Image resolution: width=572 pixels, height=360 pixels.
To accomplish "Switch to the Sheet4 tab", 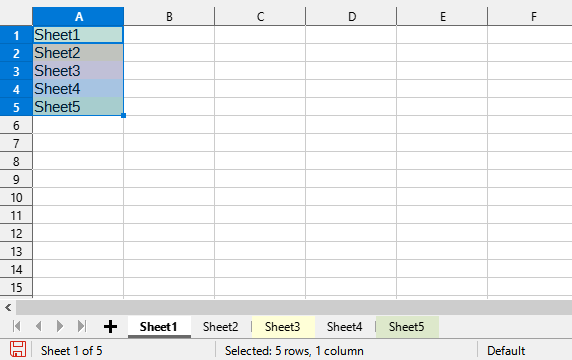I will (344, 327).
